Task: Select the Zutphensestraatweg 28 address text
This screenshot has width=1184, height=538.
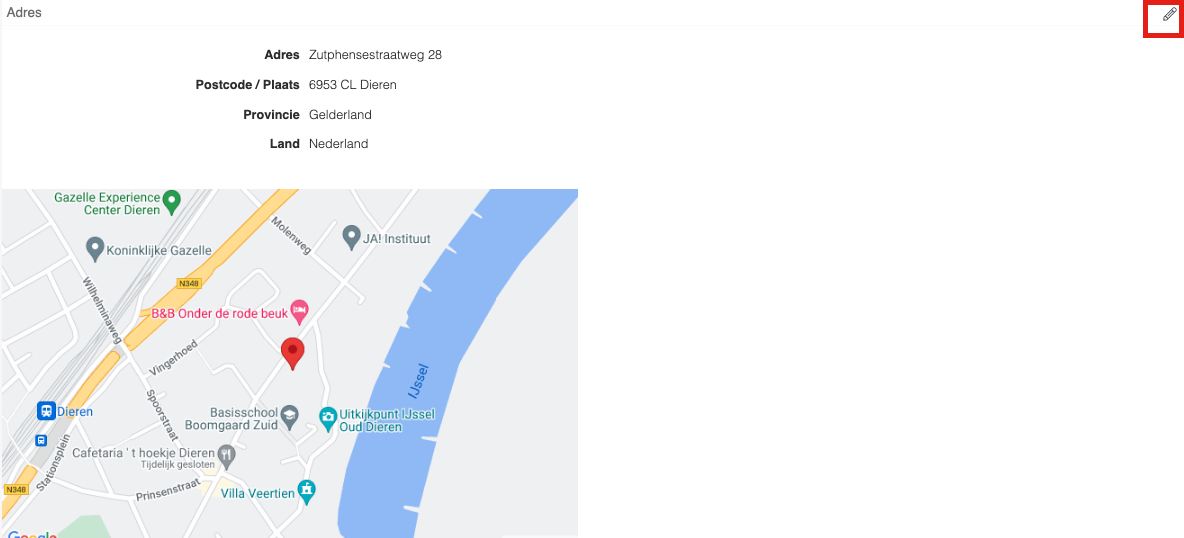Action: tap(375, 55)
